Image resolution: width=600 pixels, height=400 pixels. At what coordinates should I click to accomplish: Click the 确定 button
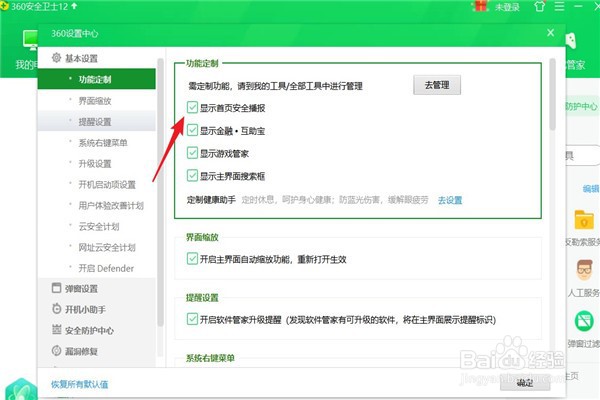point(525,383)
